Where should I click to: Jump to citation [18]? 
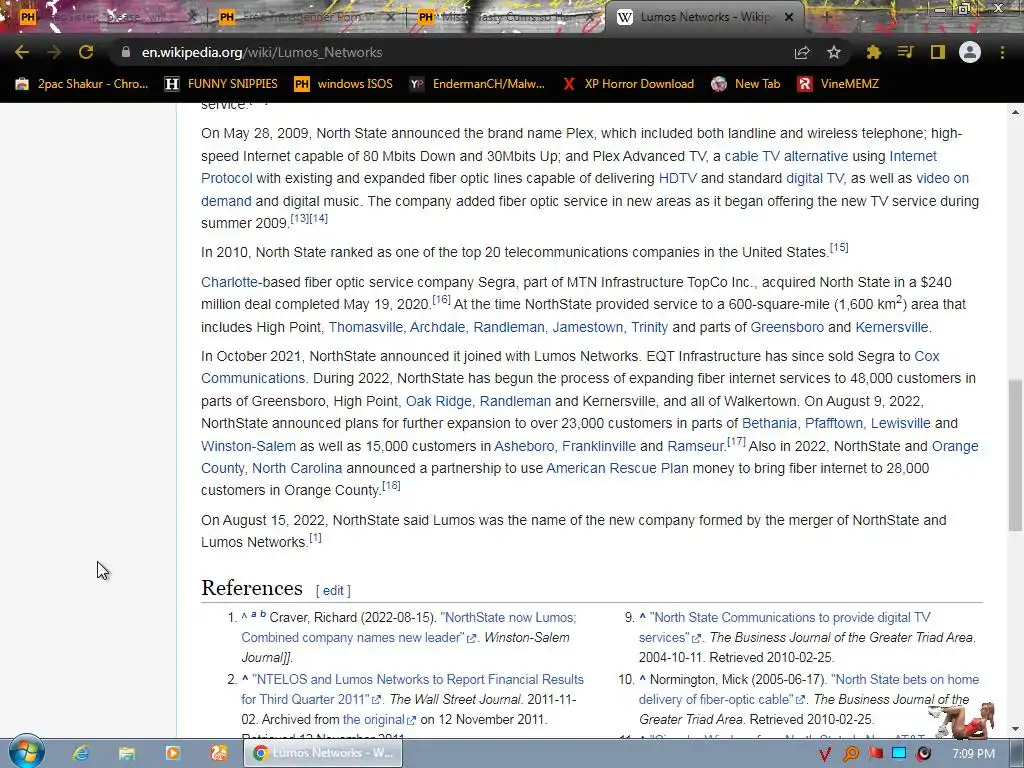tap(391, 485)
